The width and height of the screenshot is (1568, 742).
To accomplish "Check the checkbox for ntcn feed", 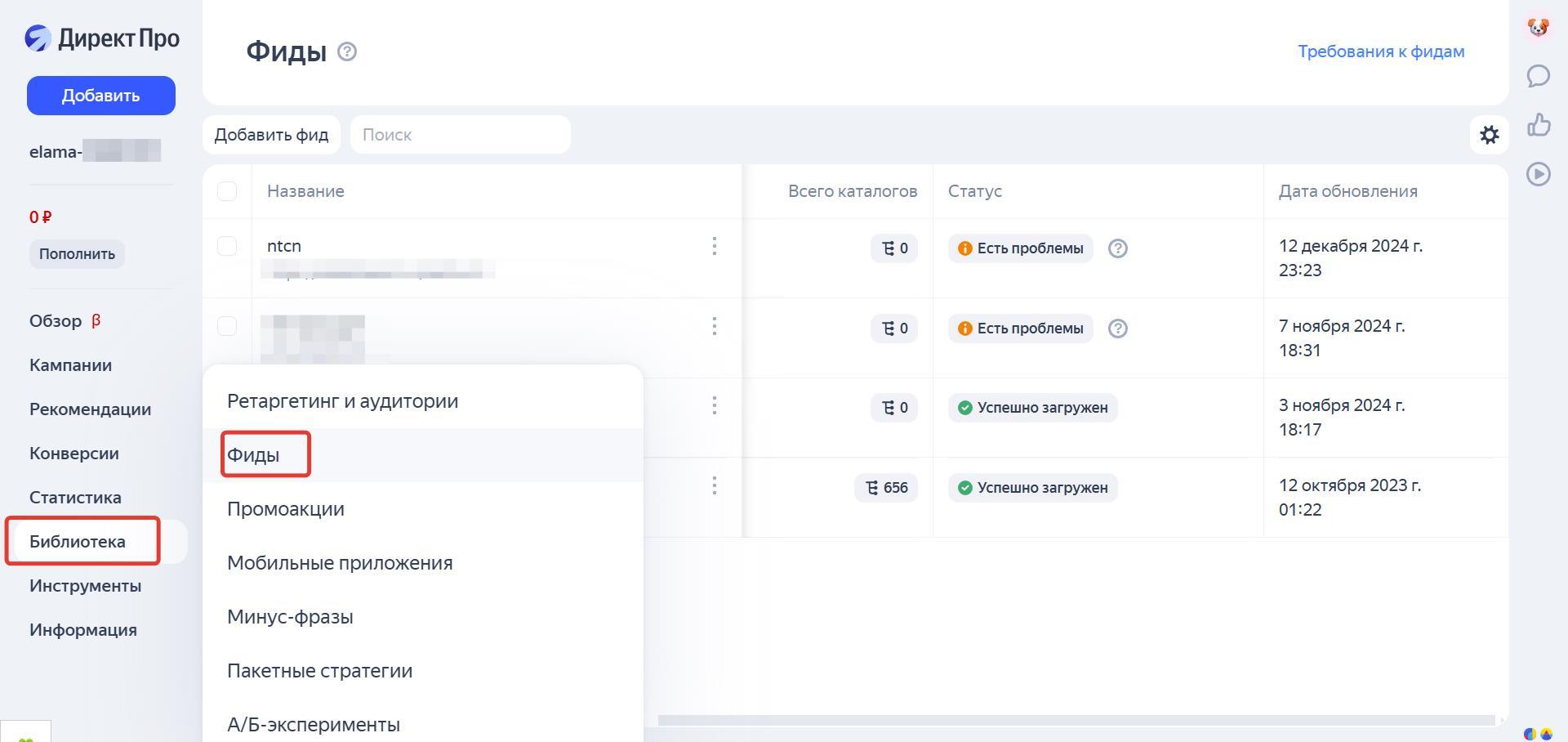I will click(227, 247).
